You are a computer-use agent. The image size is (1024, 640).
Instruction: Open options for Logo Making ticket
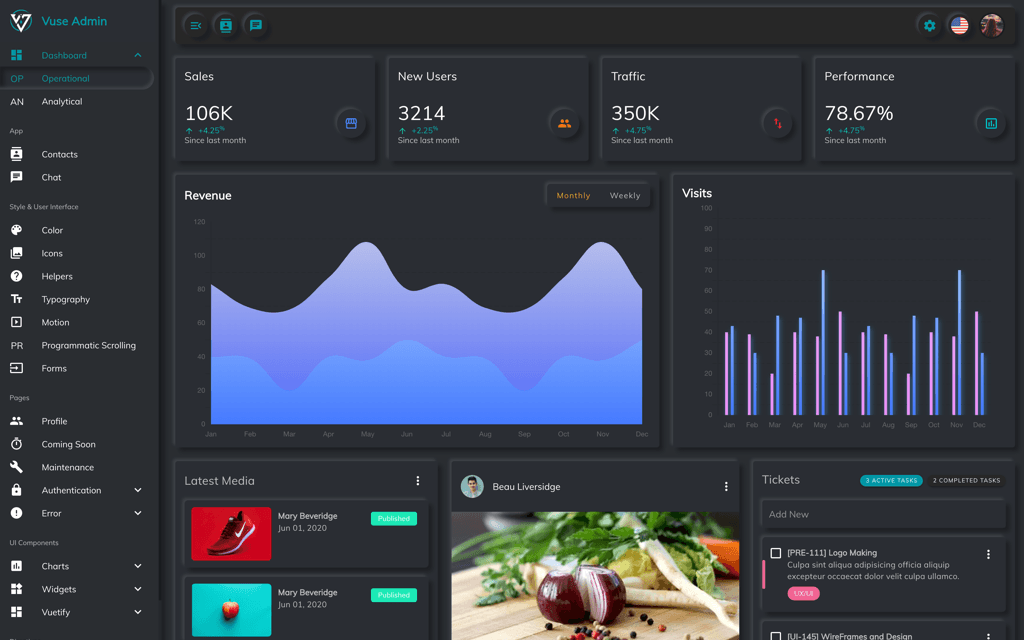(x=988, y=554)
